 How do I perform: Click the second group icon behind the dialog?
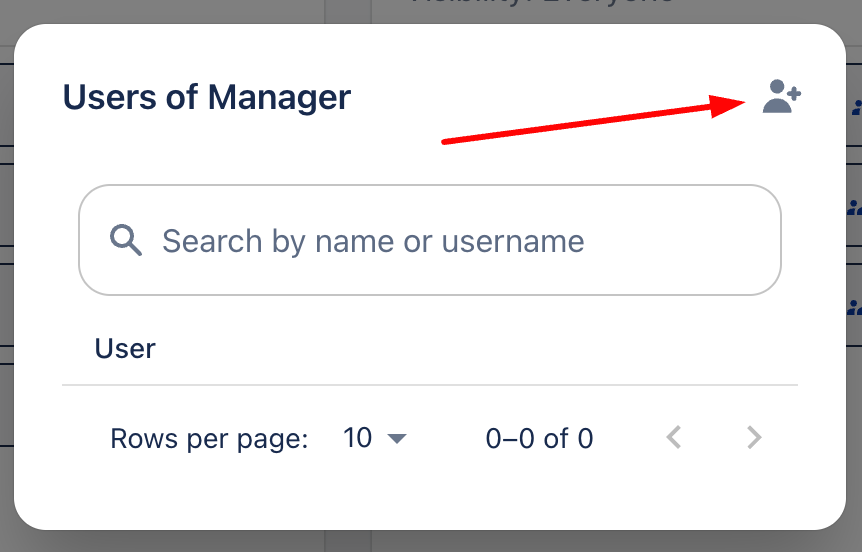tap(855, 208)
